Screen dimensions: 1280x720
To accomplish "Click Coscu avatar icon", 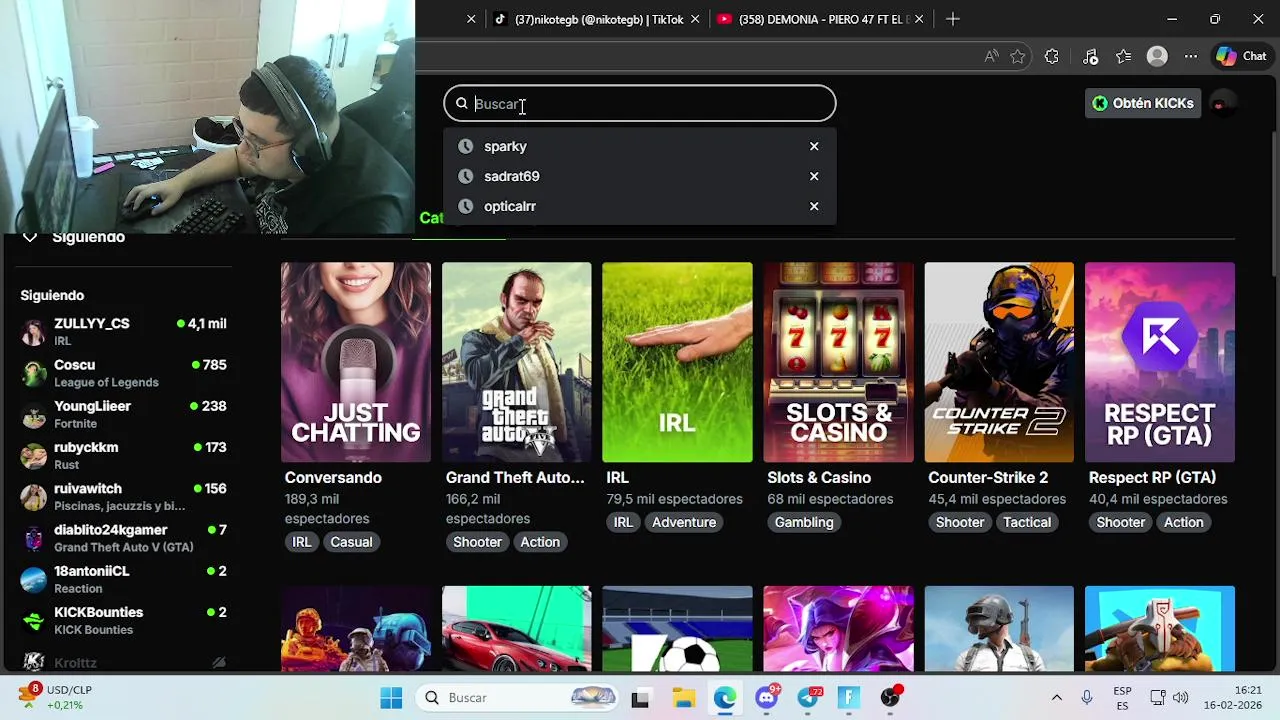I will pyautogui.click(x=34, y=373).
